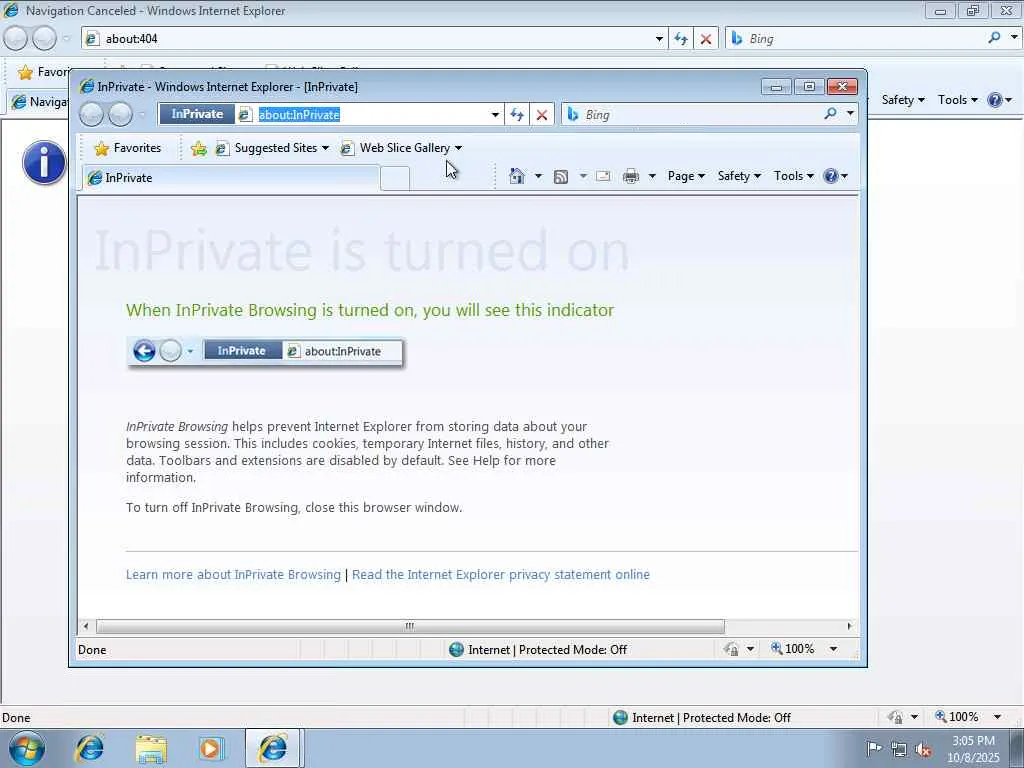Click search magnifier icon in InPrivate window

click(x=830, y=114)
